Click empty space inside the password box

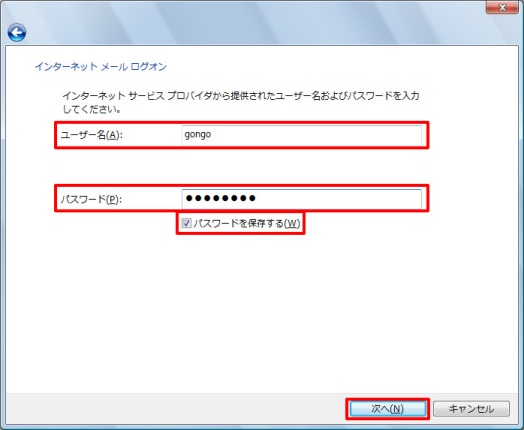338,198
